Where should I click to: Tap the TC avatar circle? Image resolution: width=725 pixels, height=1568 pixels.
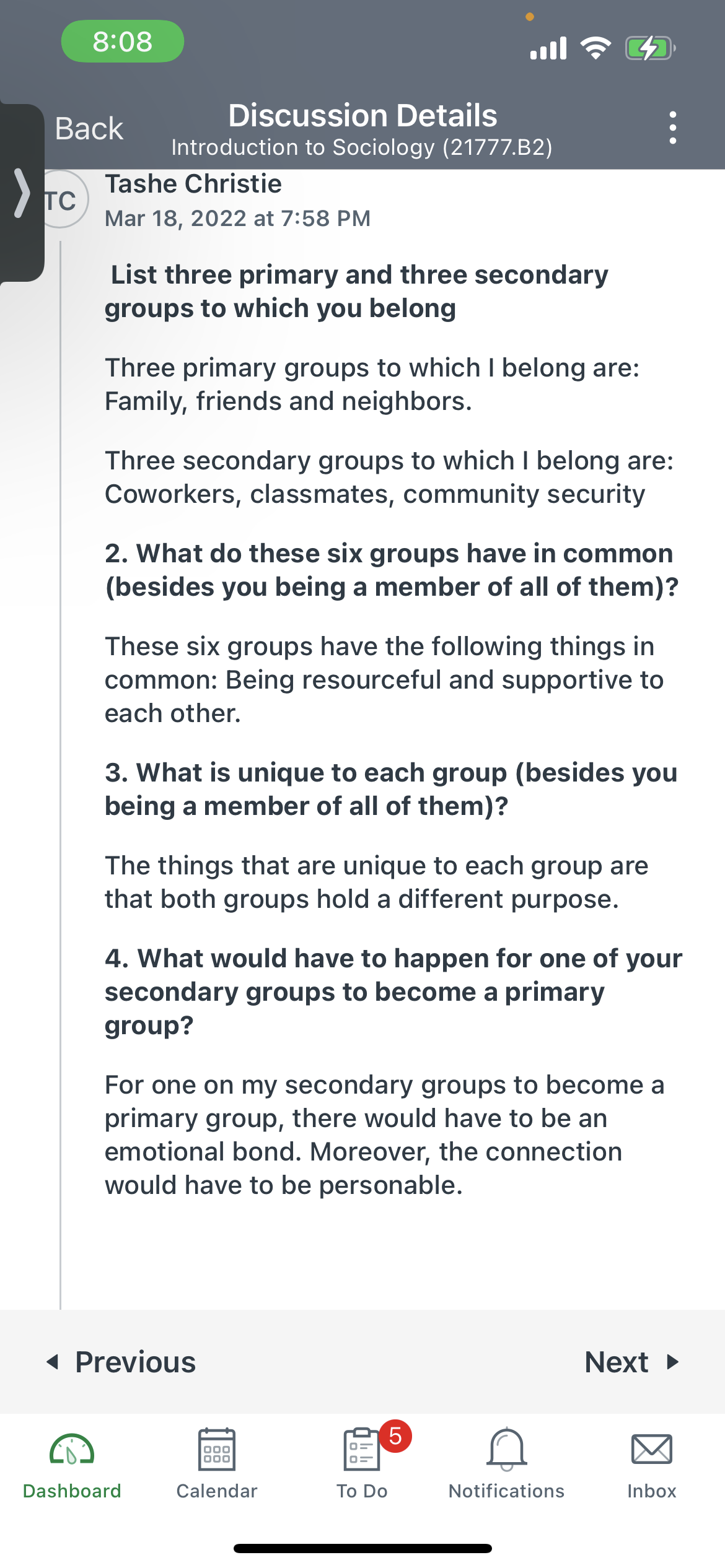tap(61, 199)
